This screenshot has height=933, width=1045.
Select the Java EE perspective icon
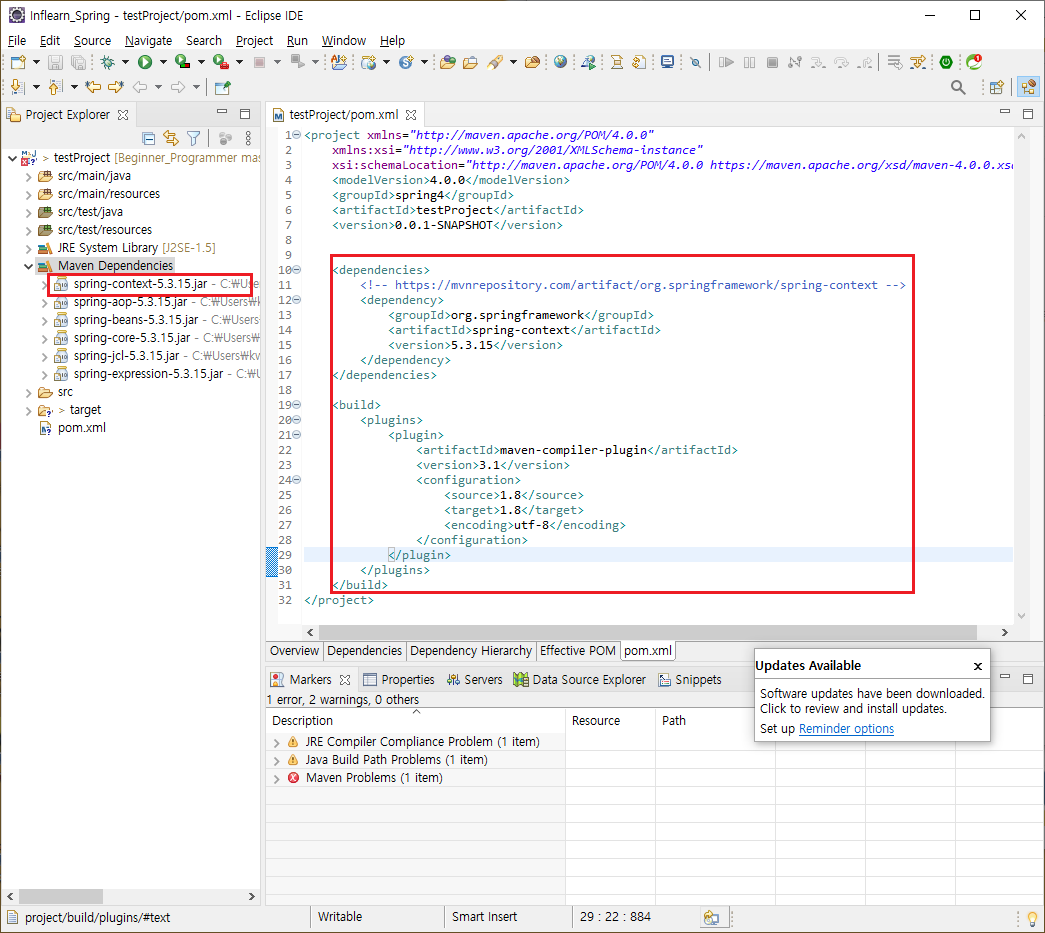coord(1028,87)
